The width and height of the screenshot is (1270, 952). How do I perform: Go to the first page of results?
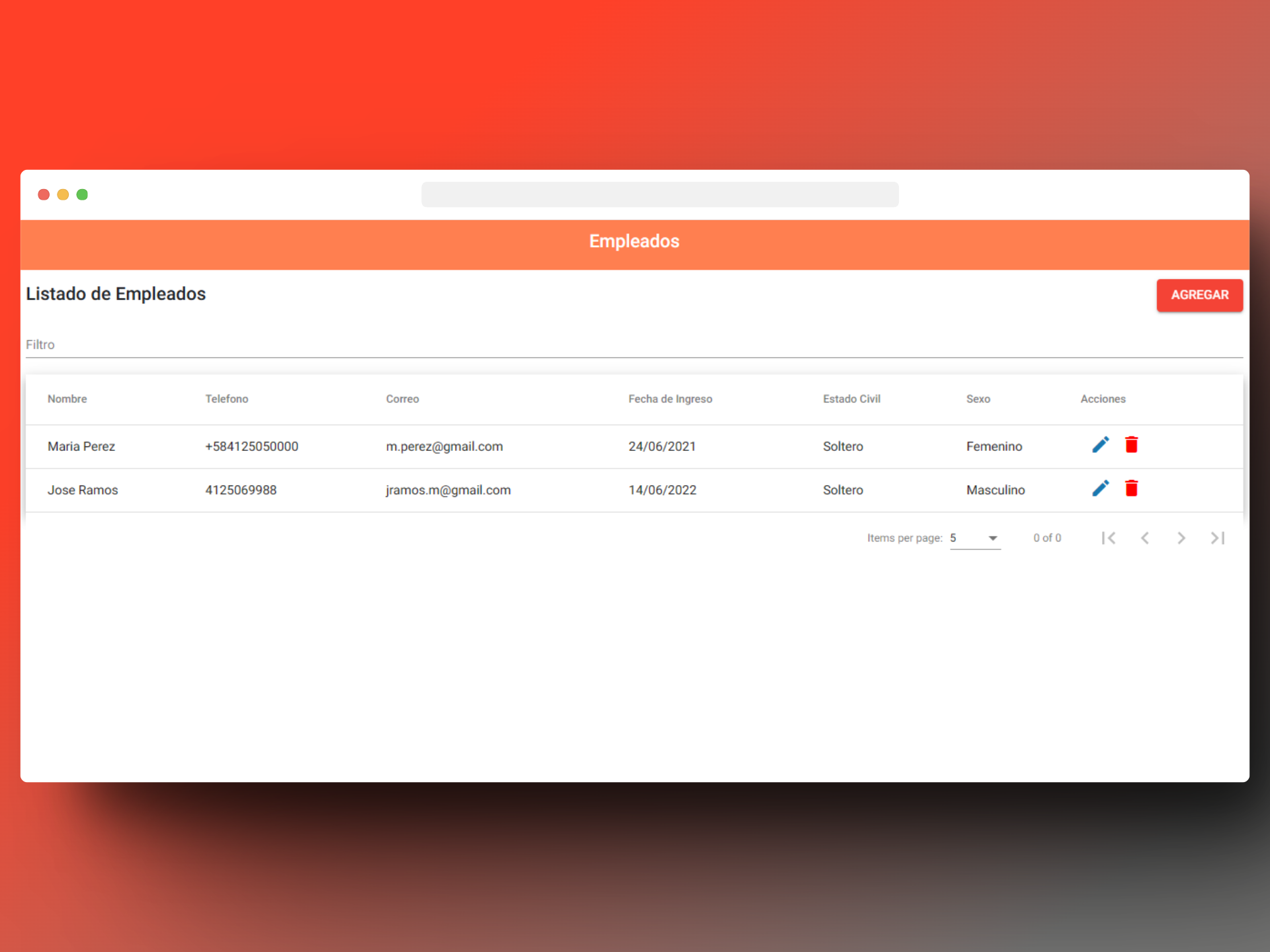click(x=1109, y=538)
